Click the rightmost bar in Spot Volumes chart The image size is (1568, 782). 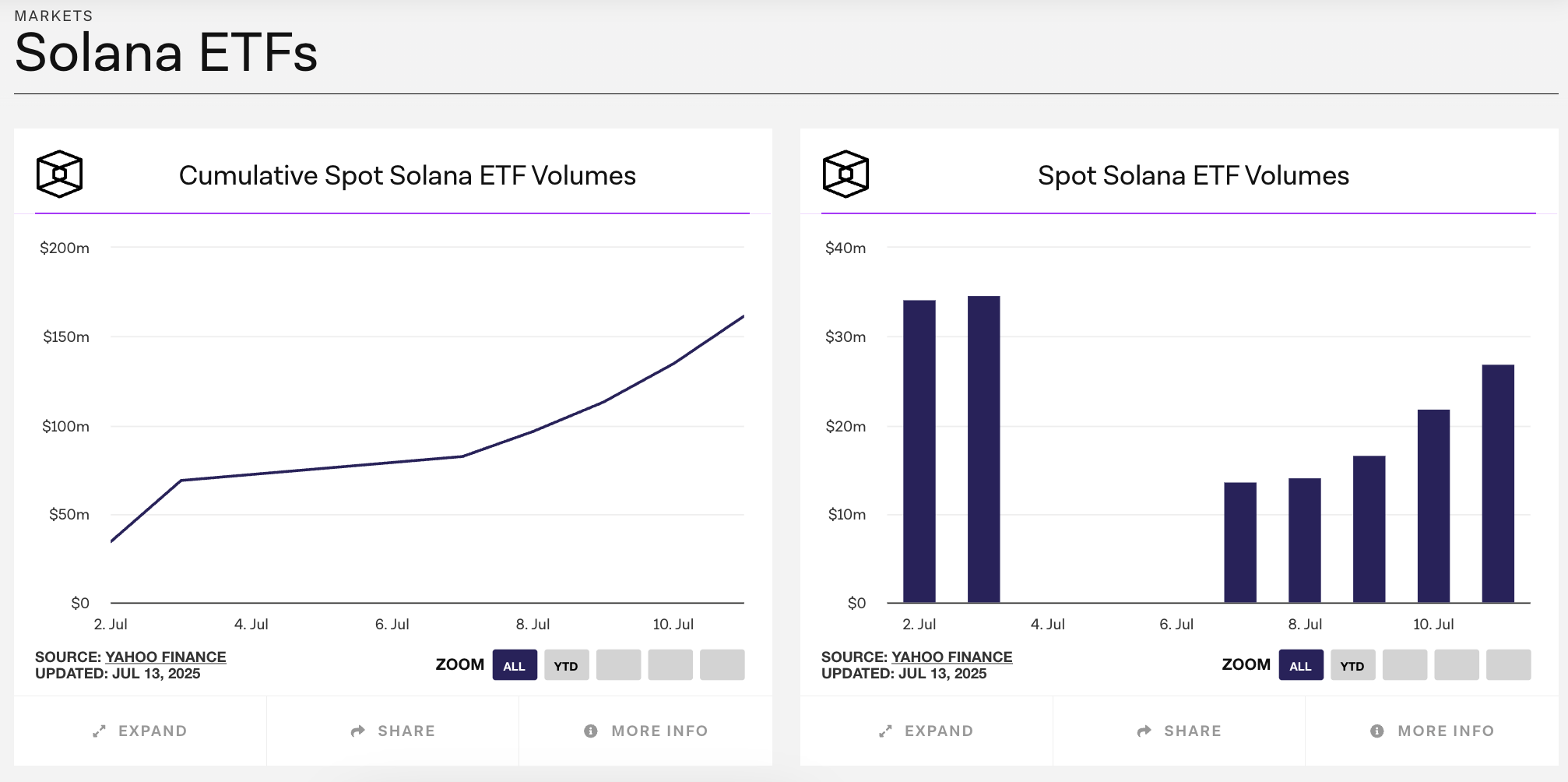(1498, 483)
